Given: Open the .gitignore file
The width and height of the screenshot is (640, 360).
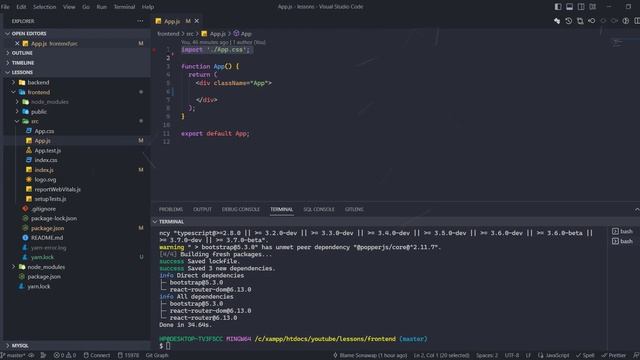Looking at the screenshot, I should pyautogui.click(x=43, y=209).
